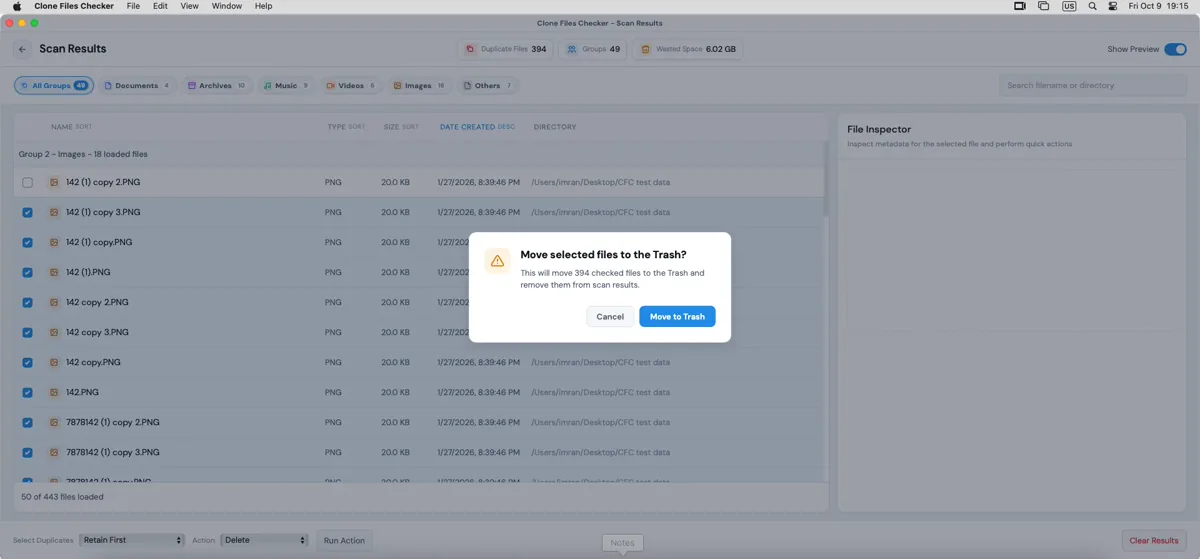Click image icon of 7878142 (1) copy 2.PNG
Image resolution: width=1200 pixels, height=559 pixels.
[54, 423]
